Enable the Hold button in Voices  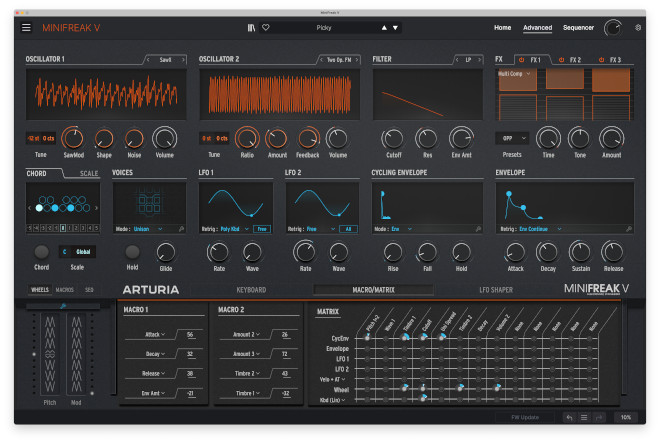pos(132,253)
